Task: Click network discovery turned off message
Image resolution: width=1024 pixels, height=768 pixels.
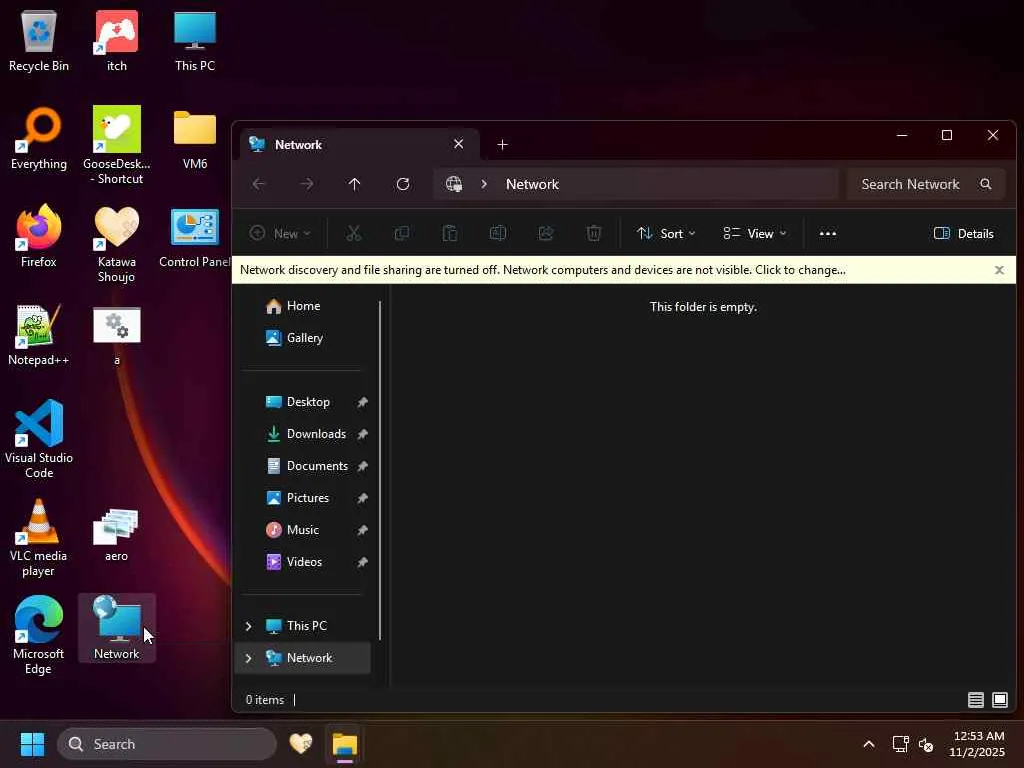Action: point(543,270)
